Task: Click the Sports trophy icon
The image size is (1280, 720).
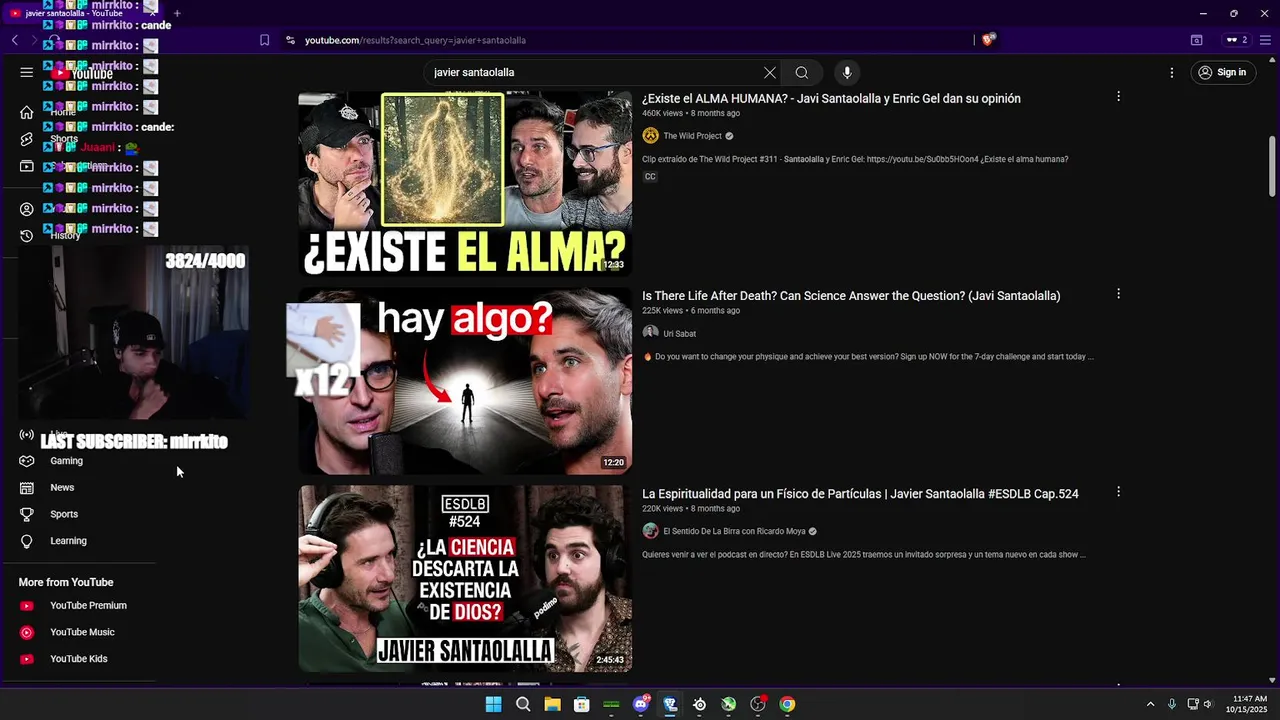Action: [x=27, y=514]
